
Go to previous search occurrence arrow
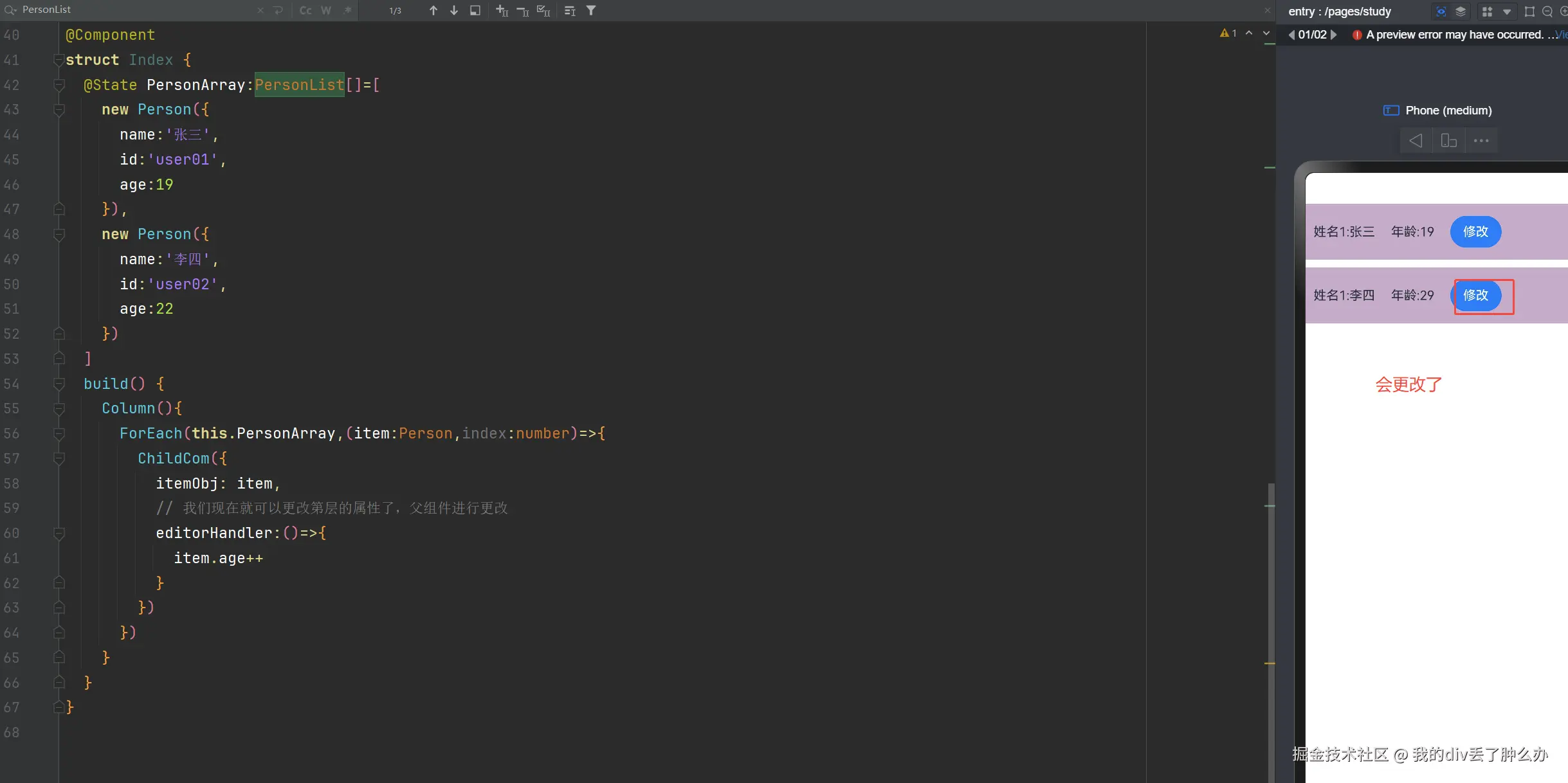point(433,10)
